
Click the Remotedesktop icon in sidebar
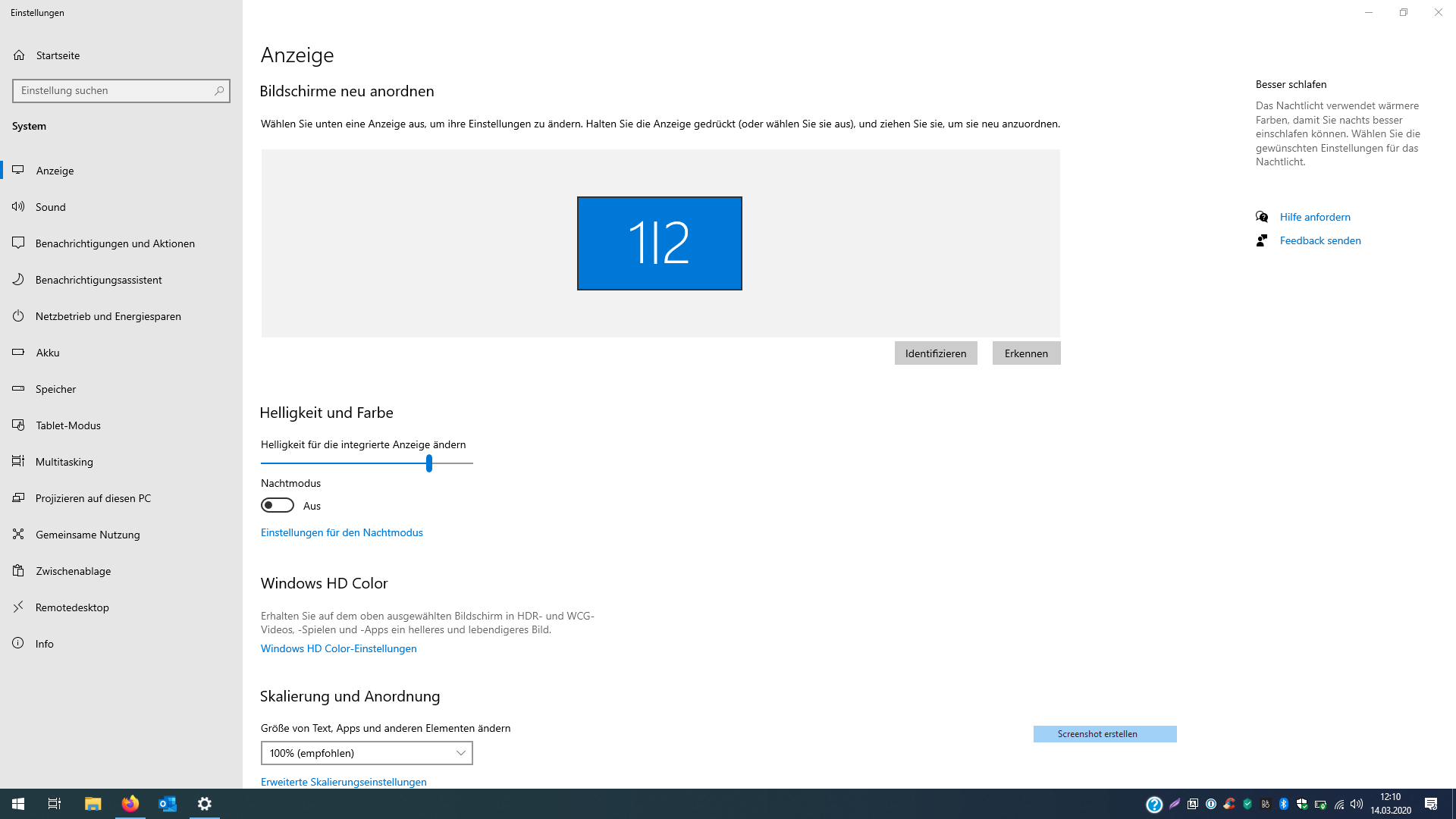tap(18, 607)
